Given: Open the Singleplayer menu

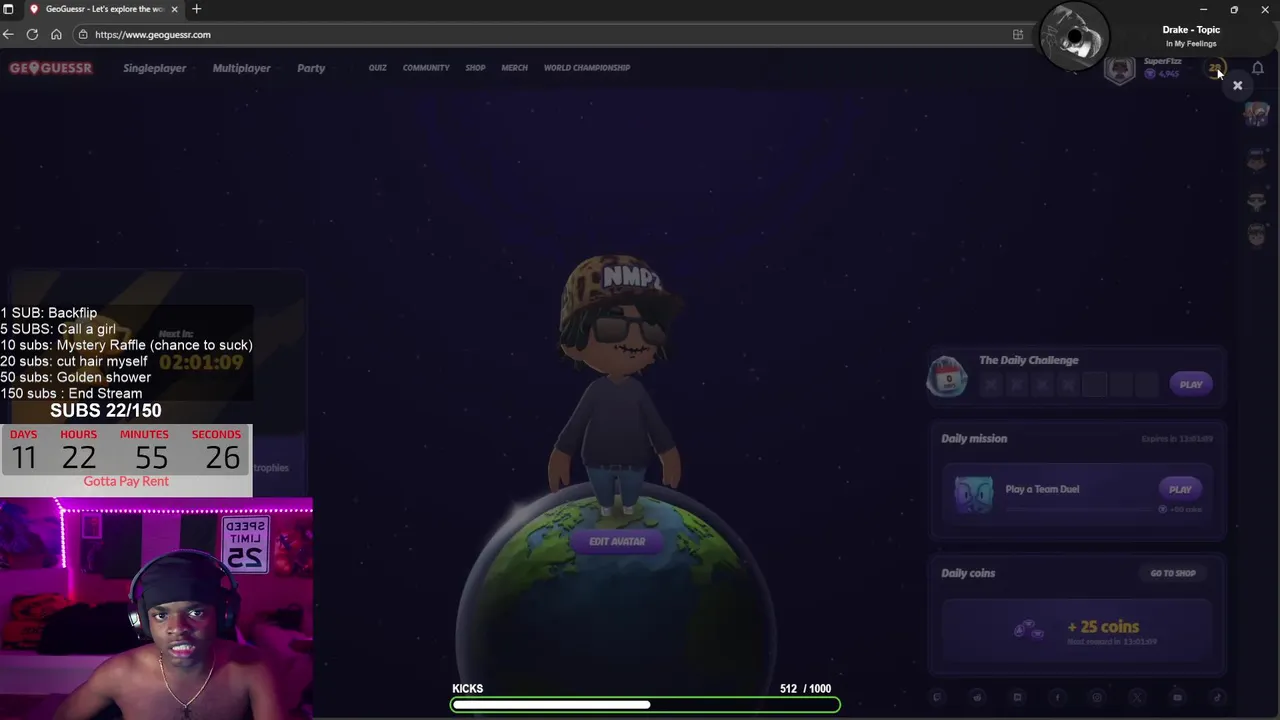Looking at the screenshot, I should tap(154, 68).
